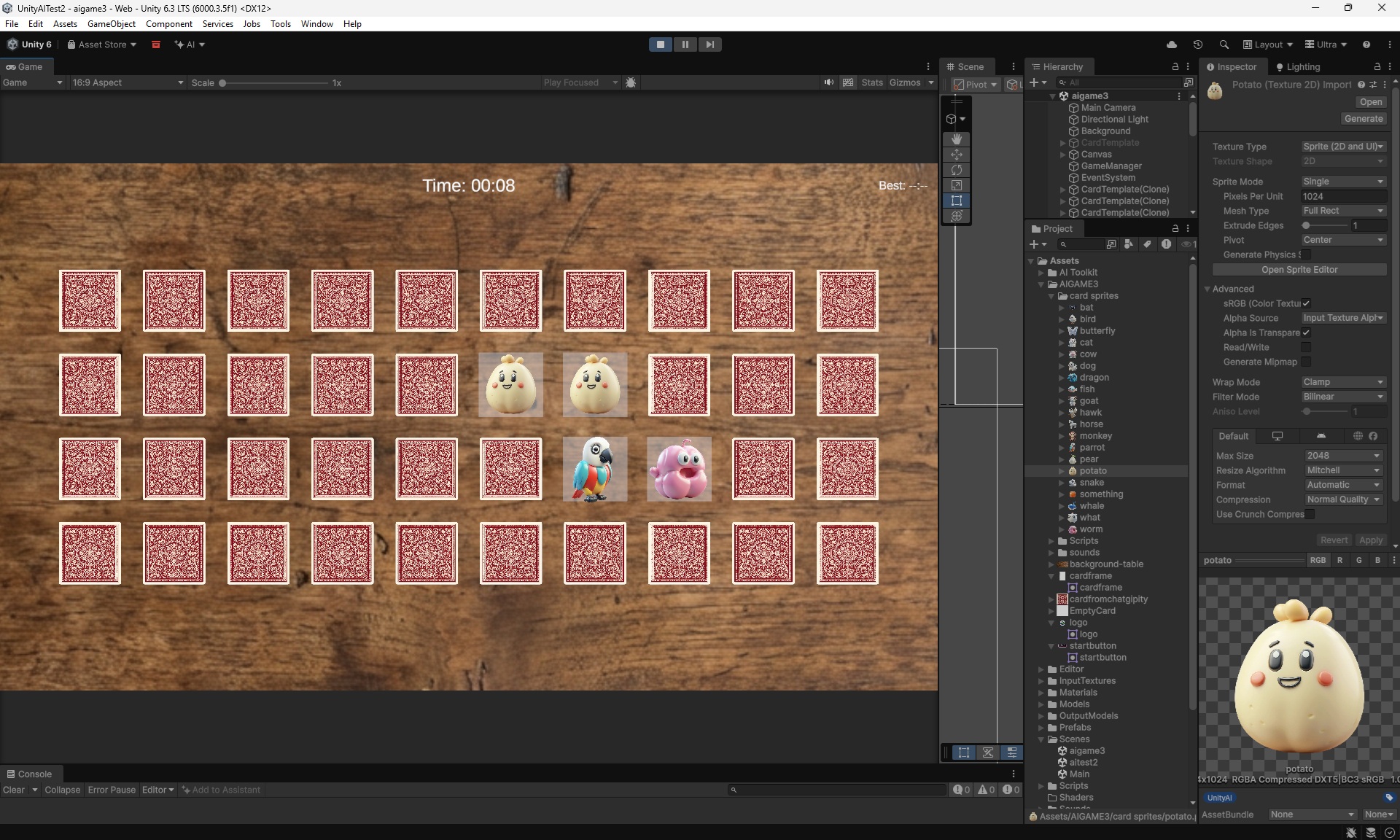Open the Max Size dropdown

coord(1343,456)
